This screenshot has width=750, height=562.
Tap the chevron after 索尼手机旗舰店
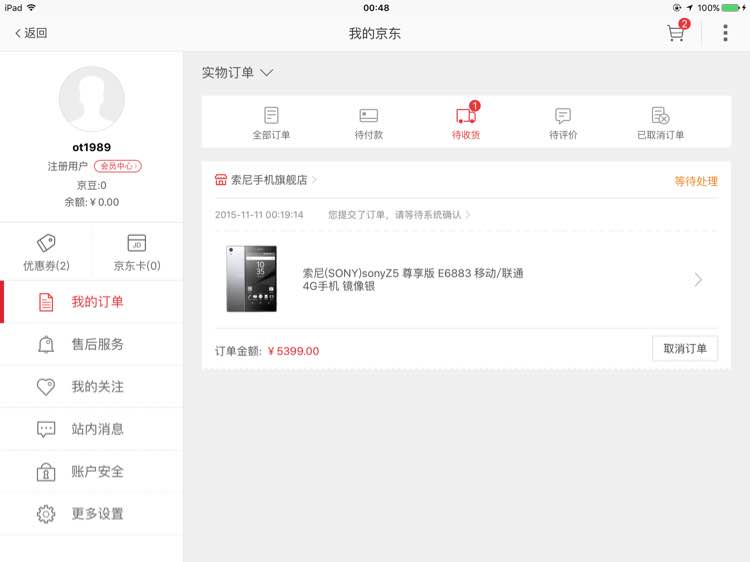tap(314, 180)
